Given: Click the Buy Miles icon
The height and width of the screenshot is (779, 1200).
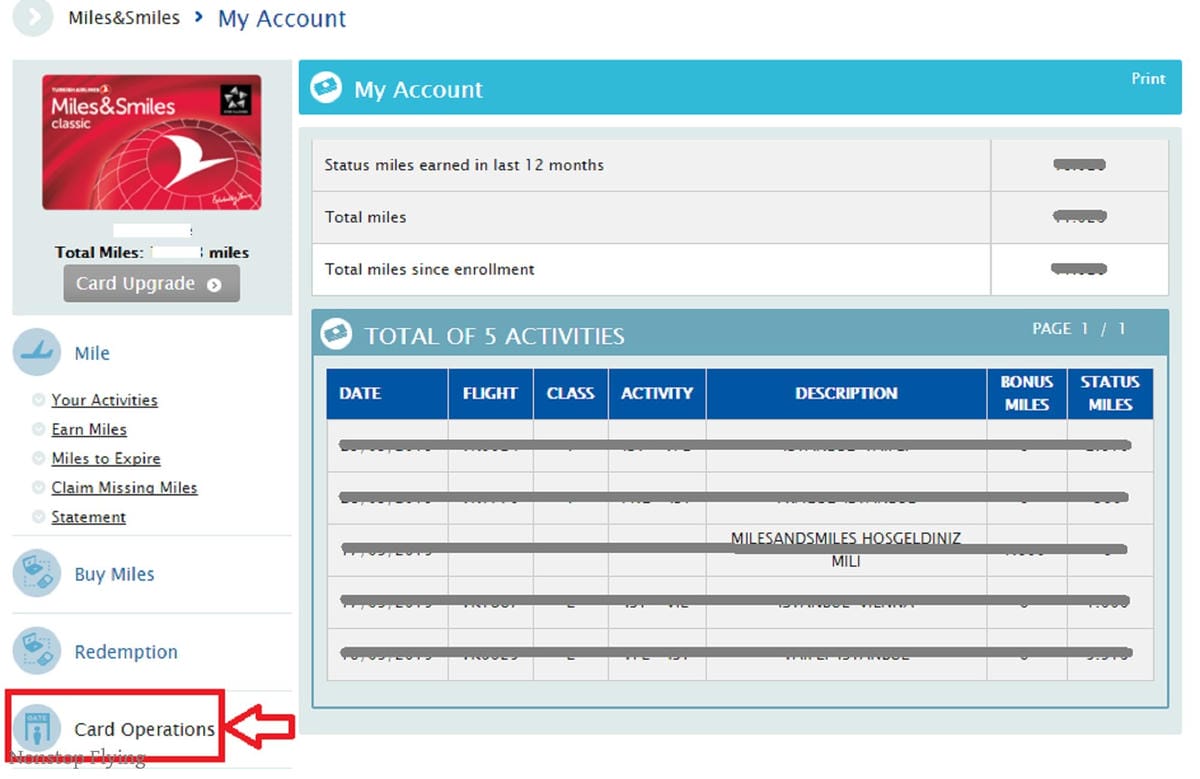Looking at the screenshot, I should [37, 574].
